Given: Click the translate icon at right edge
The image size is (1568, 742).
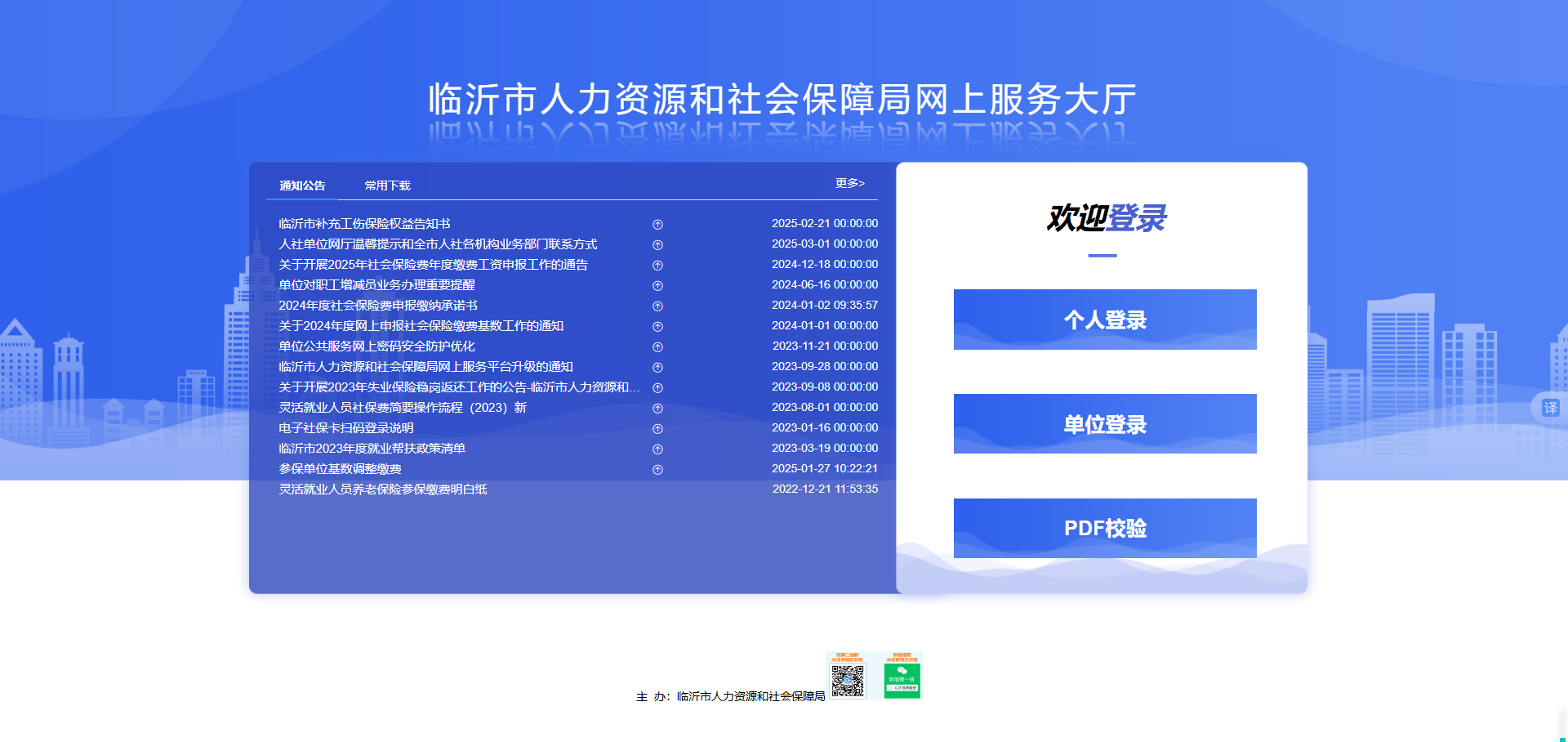Looking at the screenshot, I should click(x=1549, y=408).
